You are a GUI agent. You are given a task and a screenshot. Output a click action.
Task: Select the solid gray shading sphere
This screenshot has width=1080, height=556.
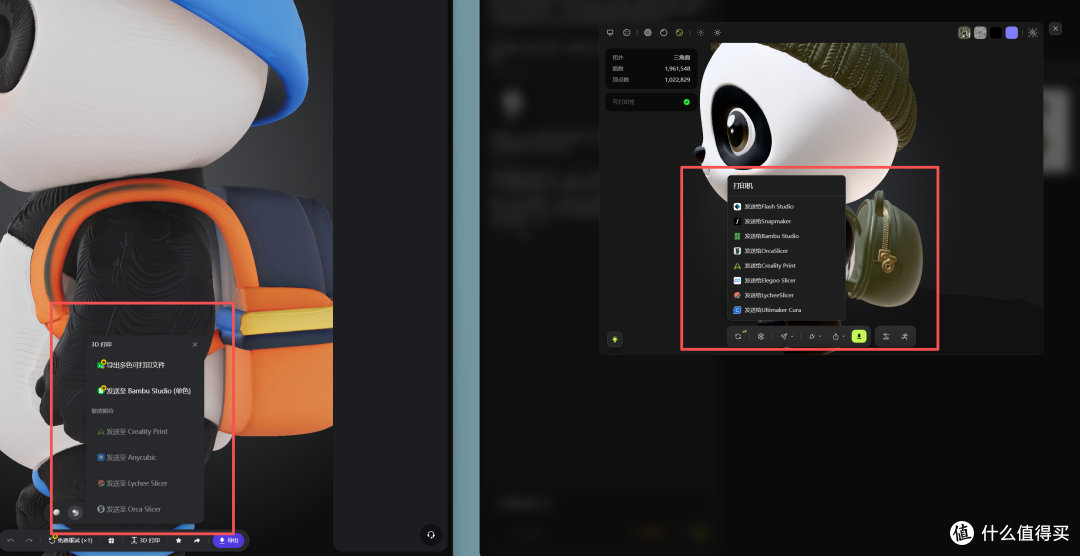point(647,32)
